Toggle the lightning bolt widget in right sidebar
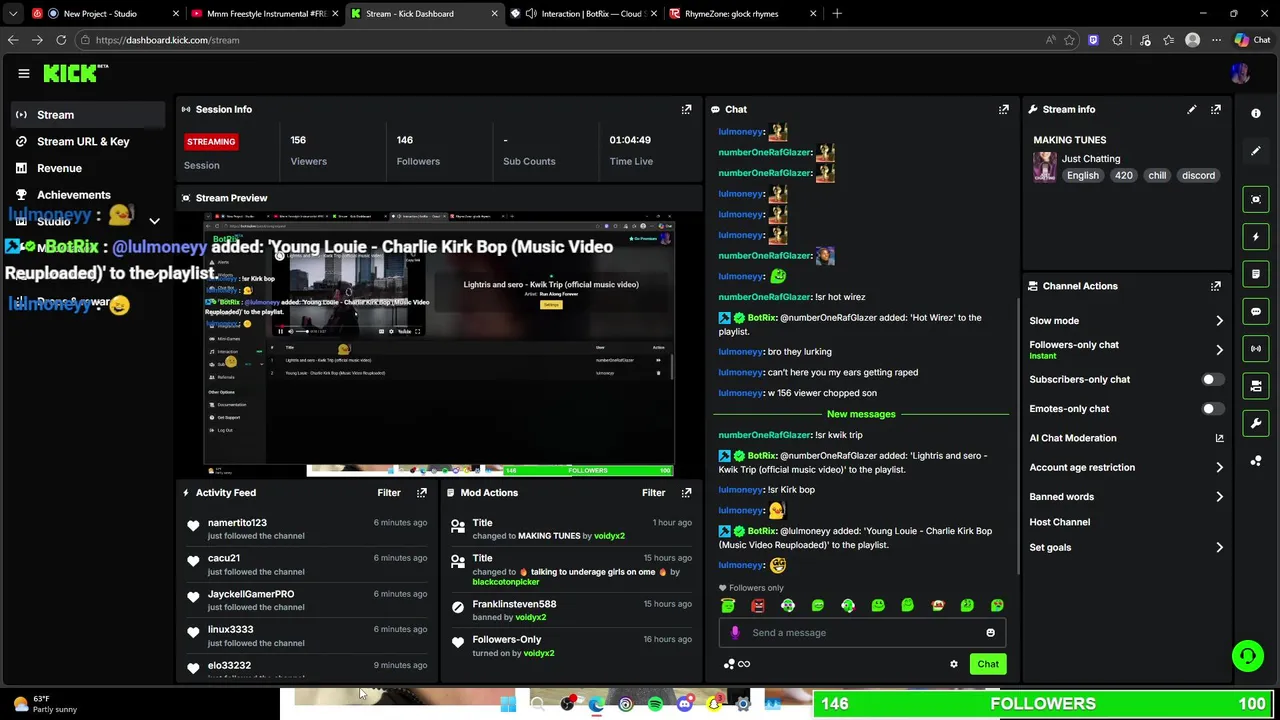1280x720 pixels. tap(1256, 237)
